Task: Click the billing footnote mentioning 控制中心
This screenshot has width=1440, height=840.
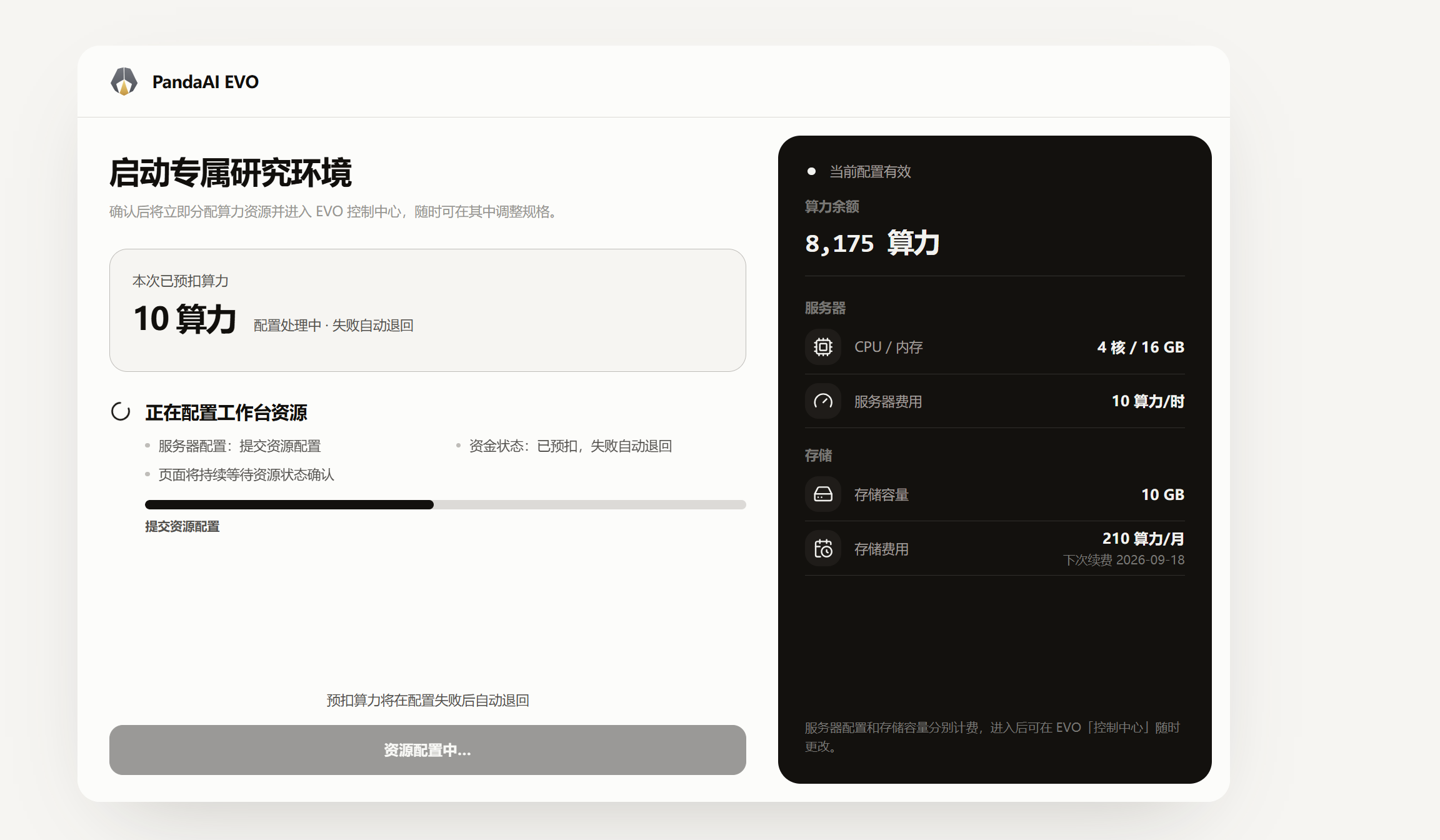Action: point(992,737)
